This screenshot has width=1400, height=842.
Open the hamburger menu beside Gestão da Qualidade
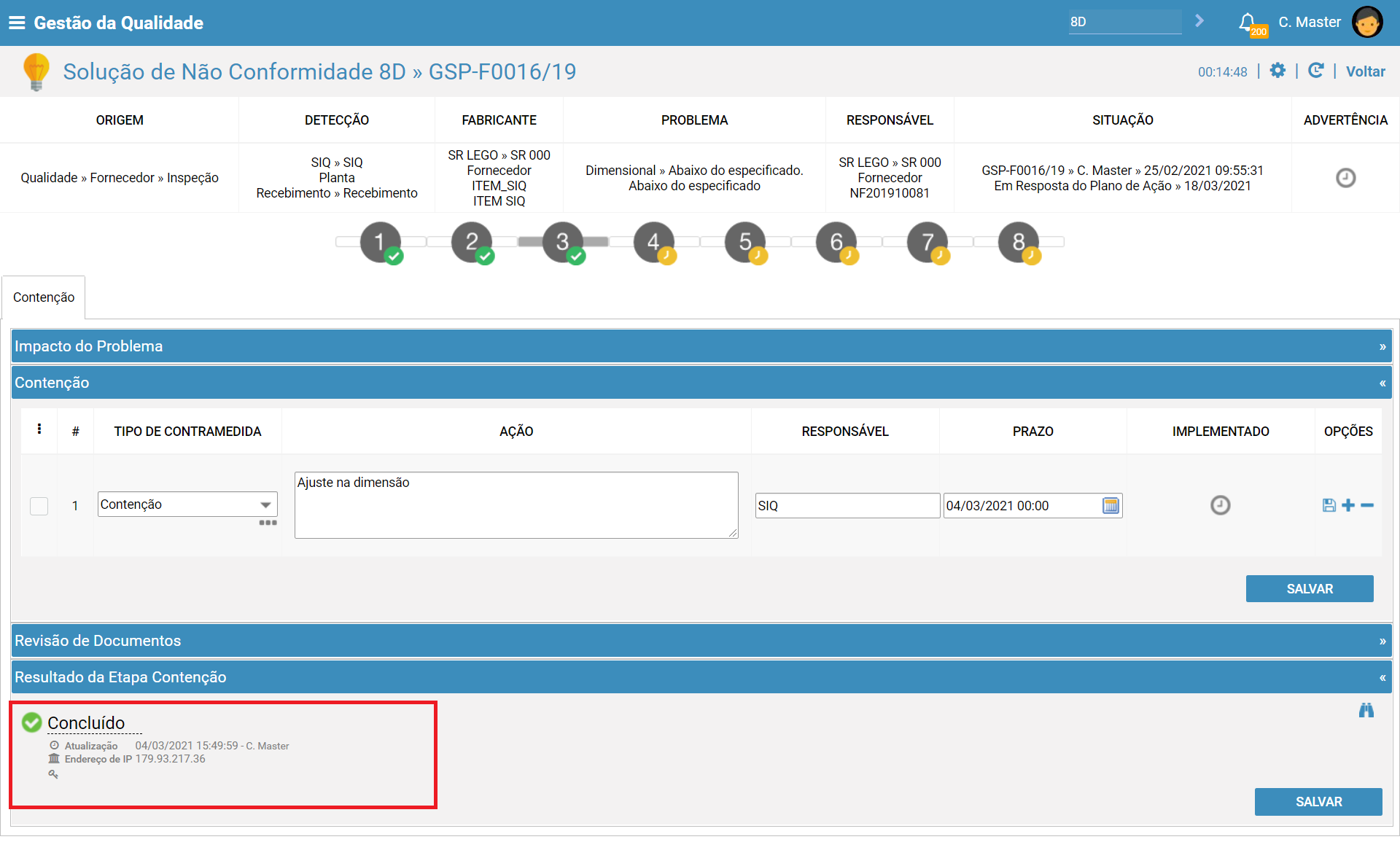pos(17,23)
